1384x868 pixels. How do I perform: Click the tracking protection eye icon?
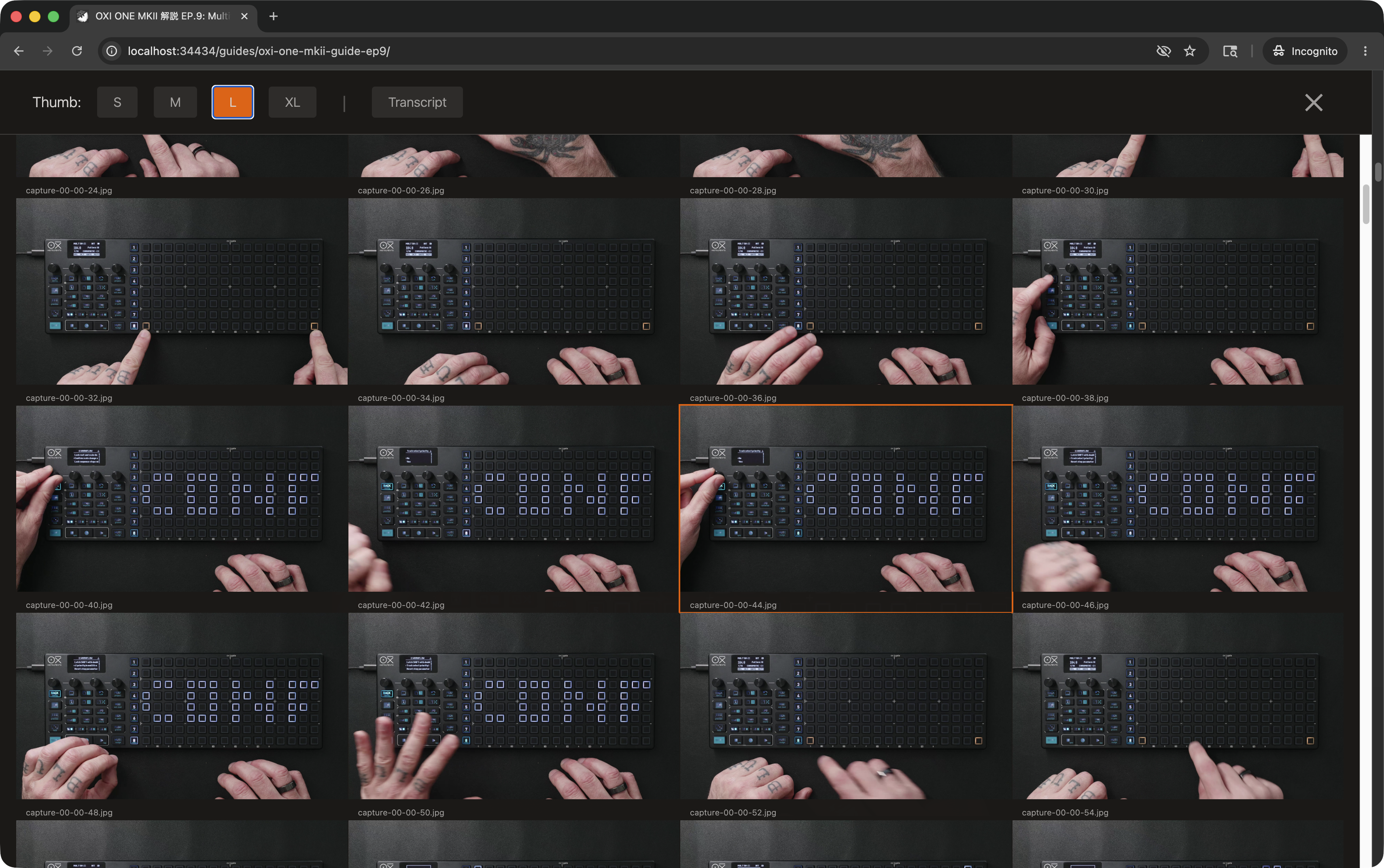click(x=1163, y=51)
